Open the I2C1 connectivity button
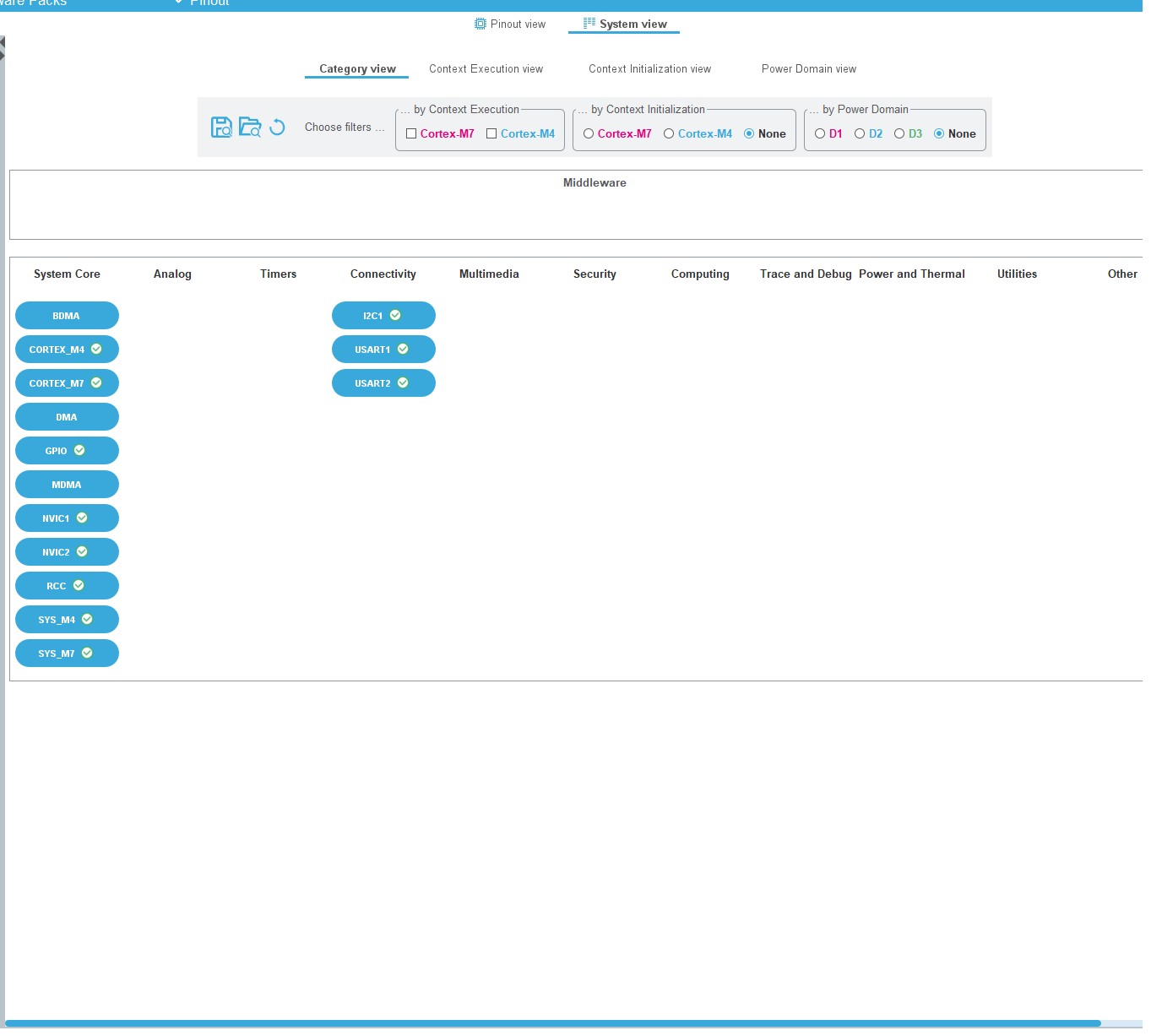Image resolution: width=1151 pixels, height=1036 pixels. coord(383,316)
